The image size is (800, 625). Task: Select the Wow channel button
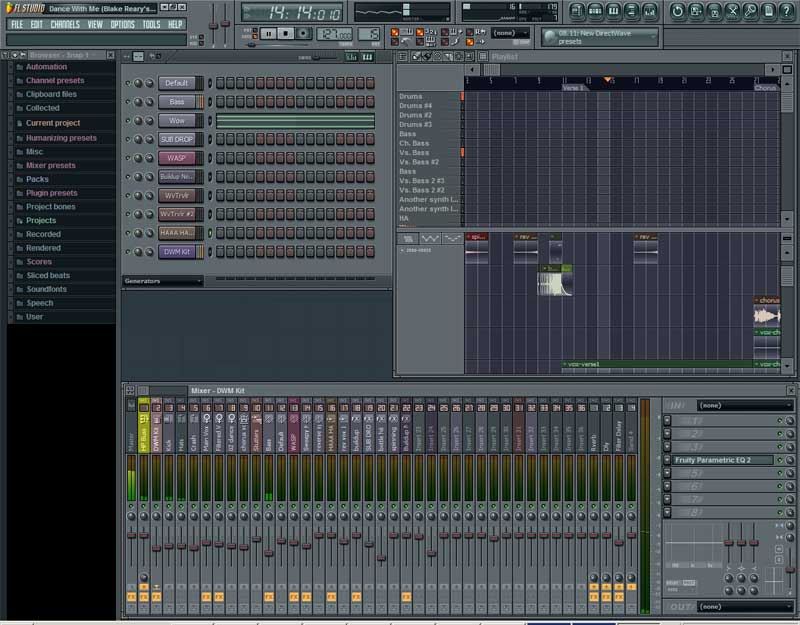coord(177,121)
